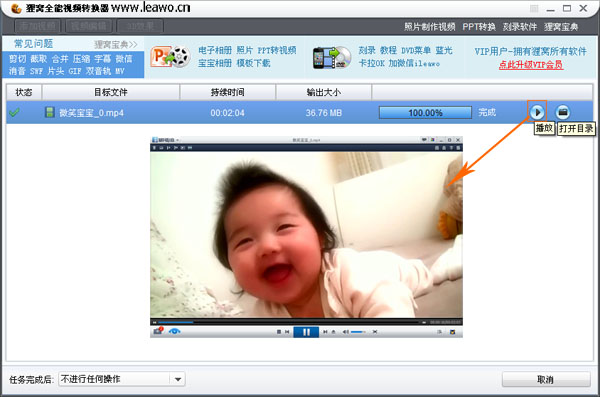Click the phone and DVD burning icon

pos(331,58)
